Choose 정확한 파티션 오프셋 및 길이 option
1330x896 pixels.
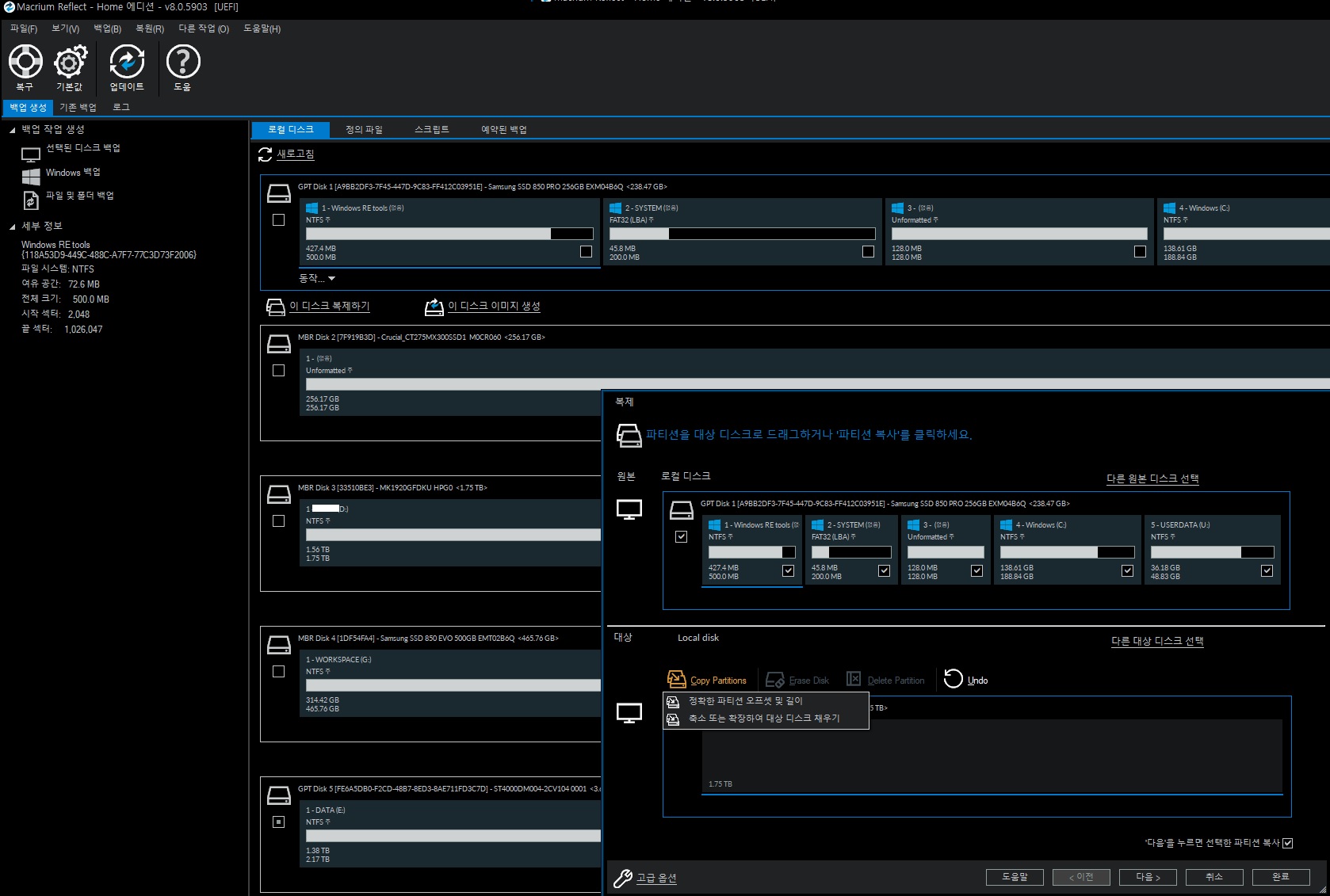766,702
